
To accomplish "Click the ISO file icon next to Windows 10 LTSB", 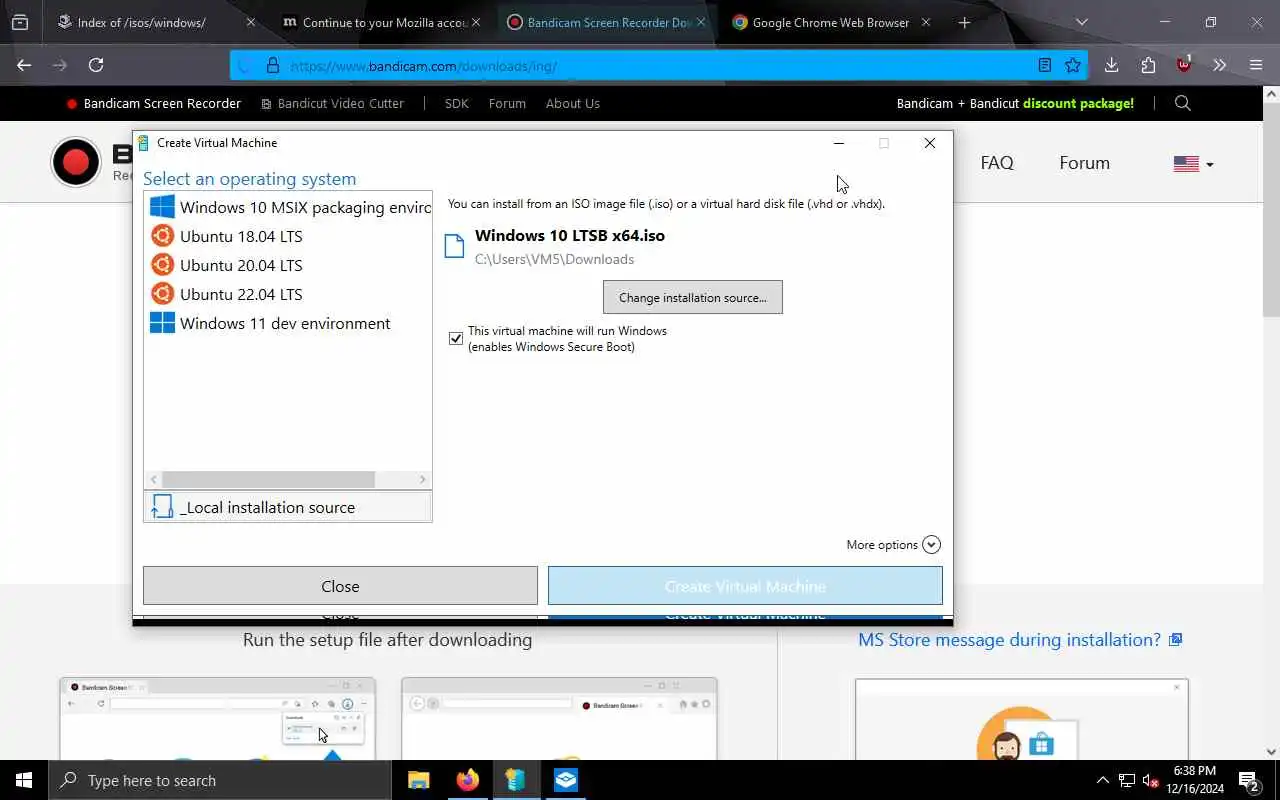I will point(455,246).
